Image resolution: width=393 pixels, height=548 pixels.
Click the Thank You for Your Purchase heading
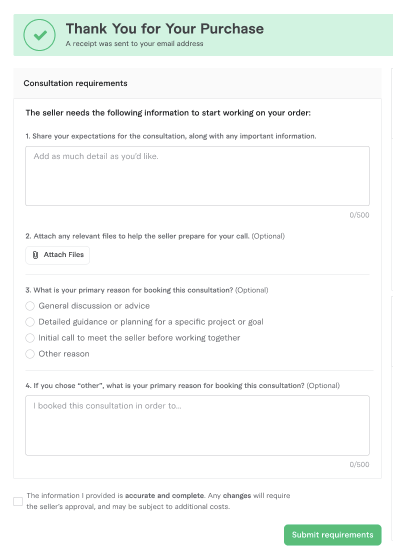(165, 29)
